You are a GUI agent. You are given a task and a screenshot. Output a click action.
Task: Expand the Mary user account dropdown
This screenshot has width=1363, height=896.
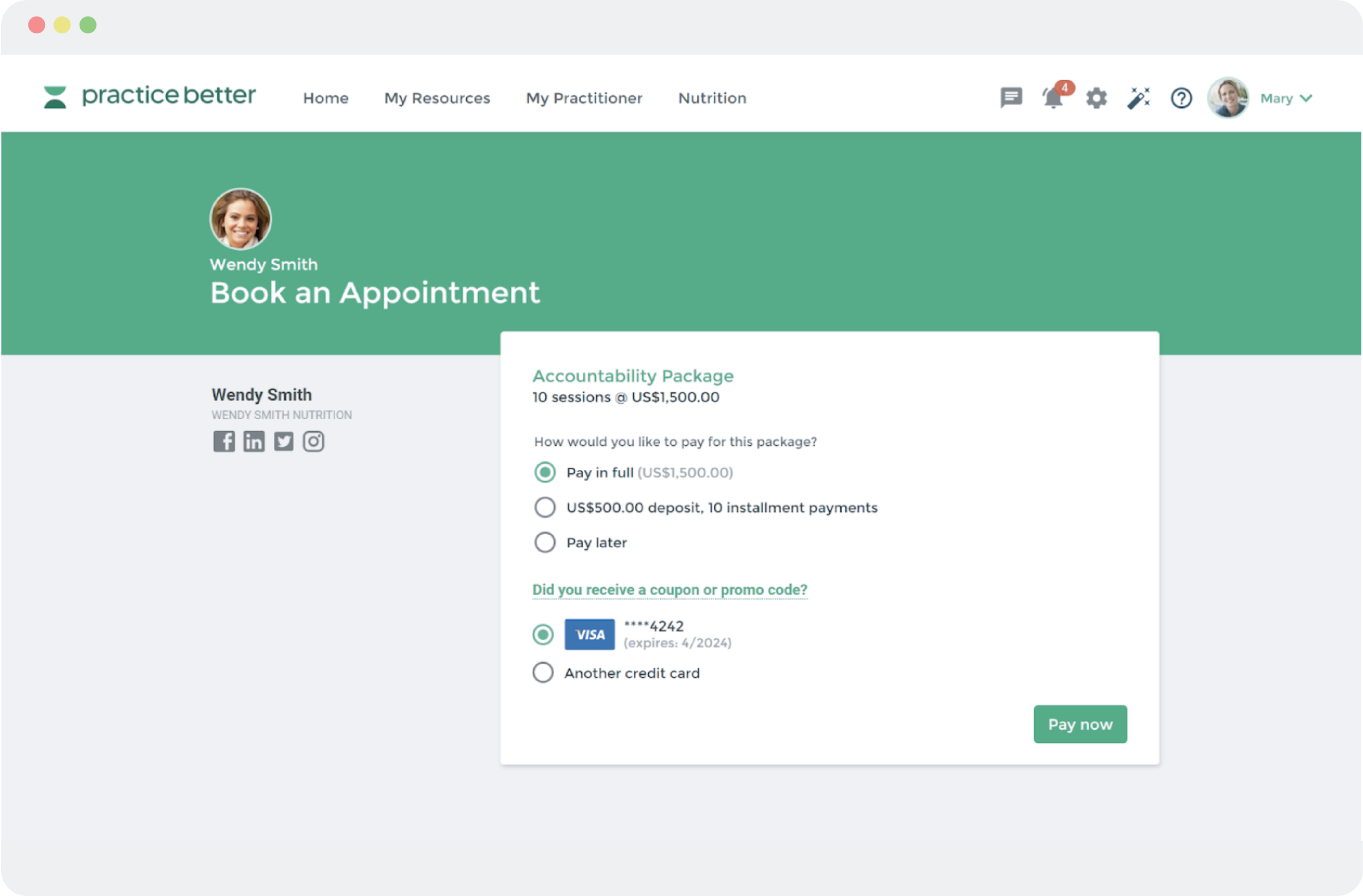(1285, 98)
